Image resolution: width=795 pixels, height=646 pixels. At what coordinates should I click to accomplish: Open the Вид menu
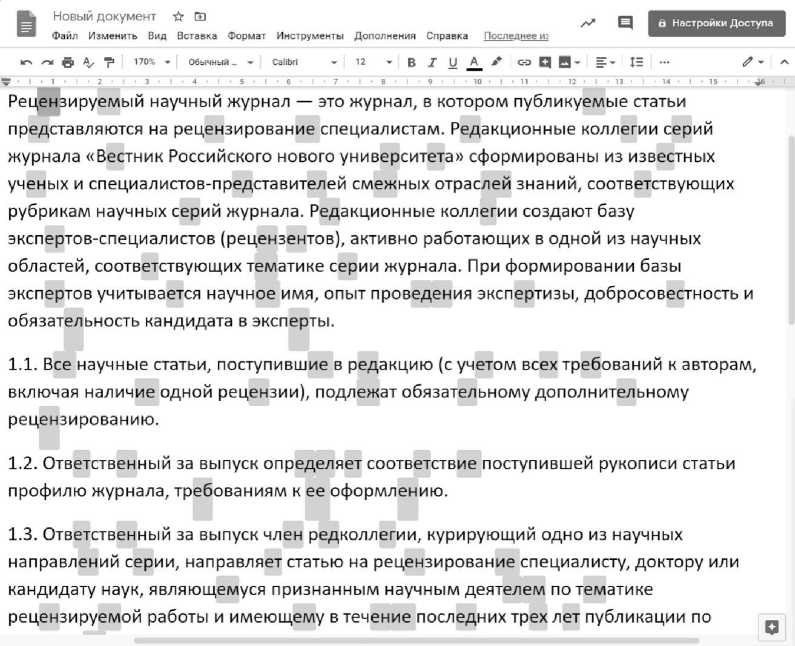pos(157,36)
